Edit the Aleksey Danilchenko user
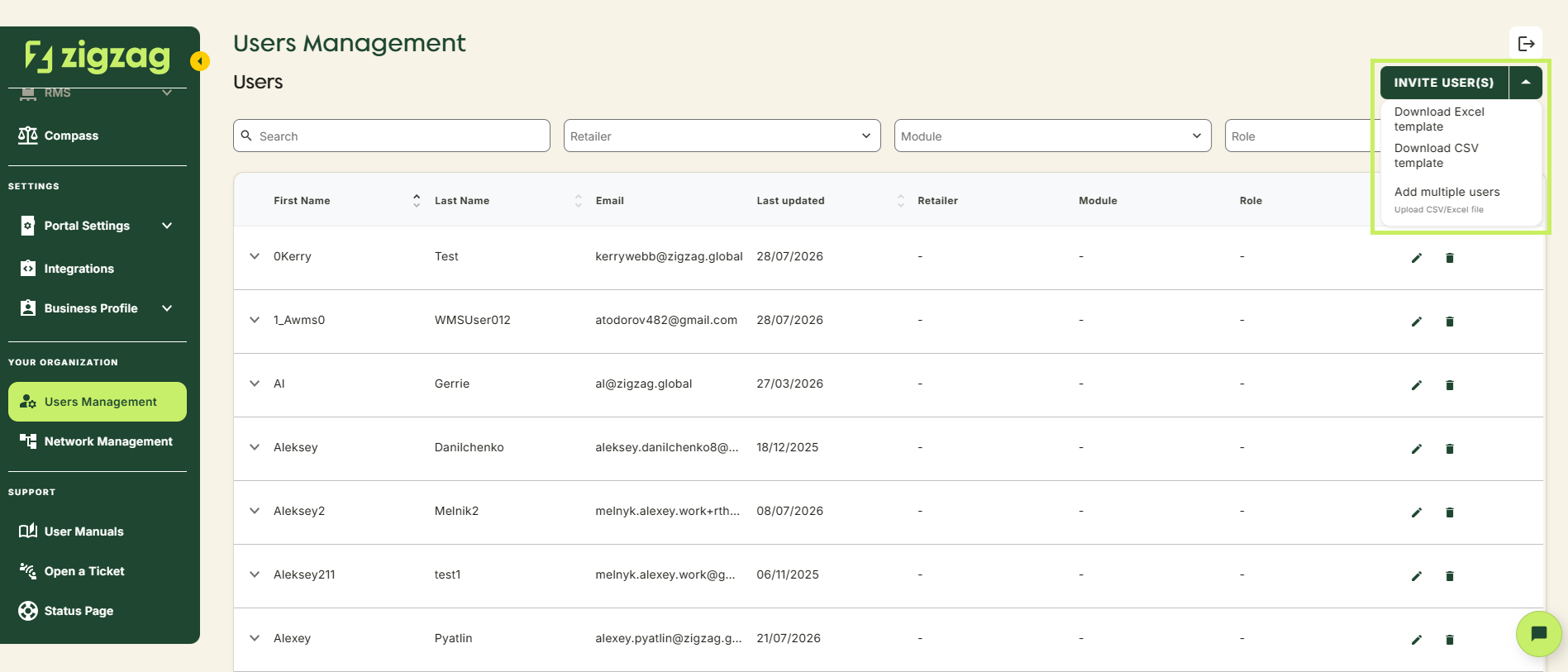Viewport: 1568px width, 672px height. pos(1417,449)
